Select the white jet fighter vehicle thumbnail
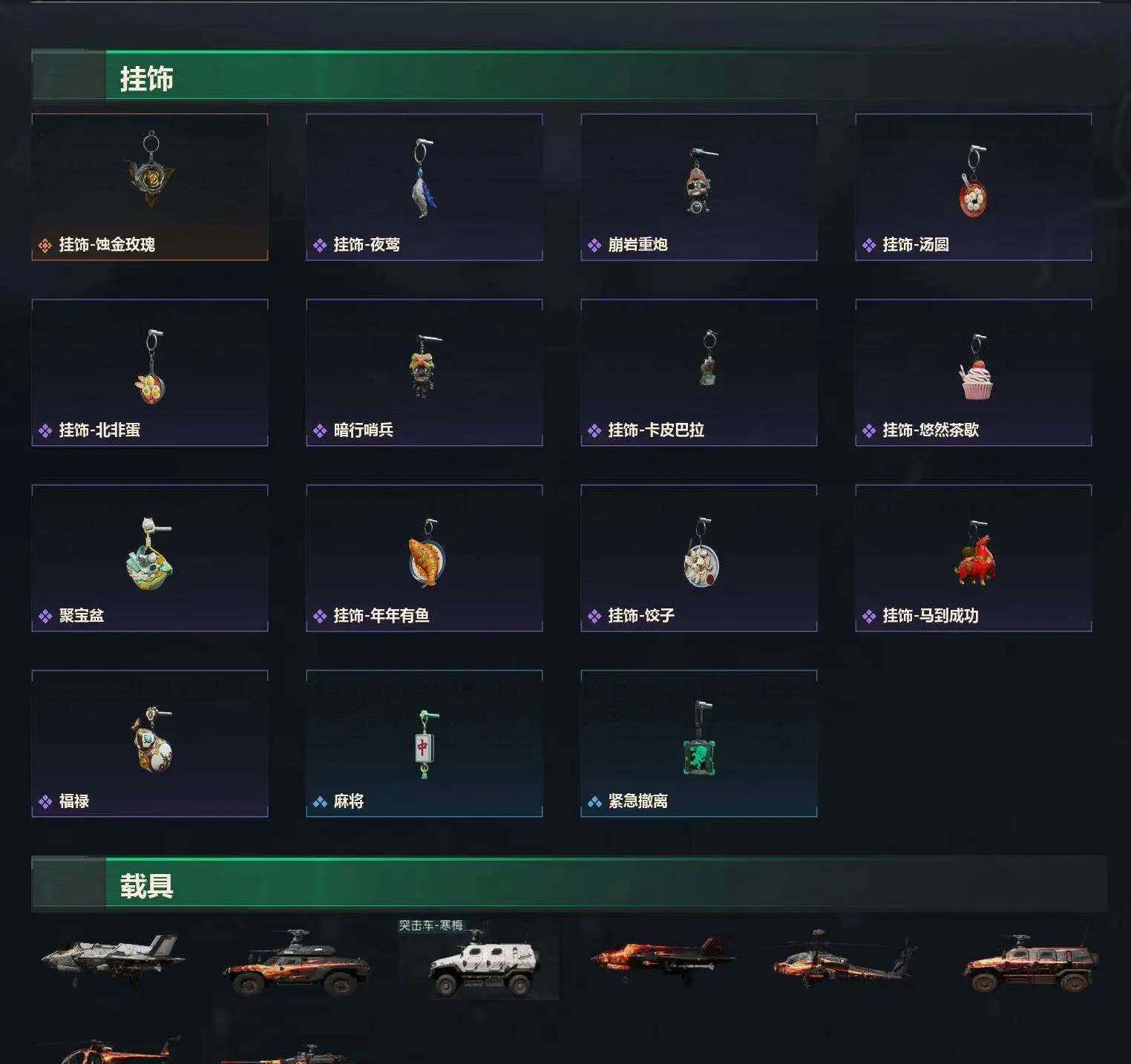Screen dimensions: 1131x1064 113,957
